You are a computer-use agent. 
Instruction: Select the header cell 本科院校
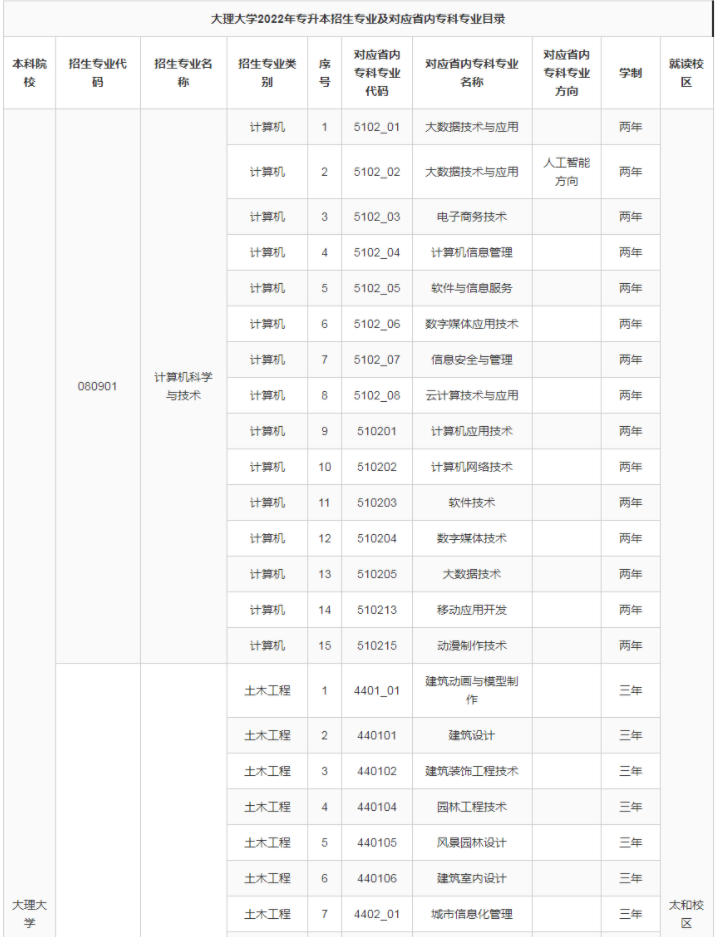(29, 73)
